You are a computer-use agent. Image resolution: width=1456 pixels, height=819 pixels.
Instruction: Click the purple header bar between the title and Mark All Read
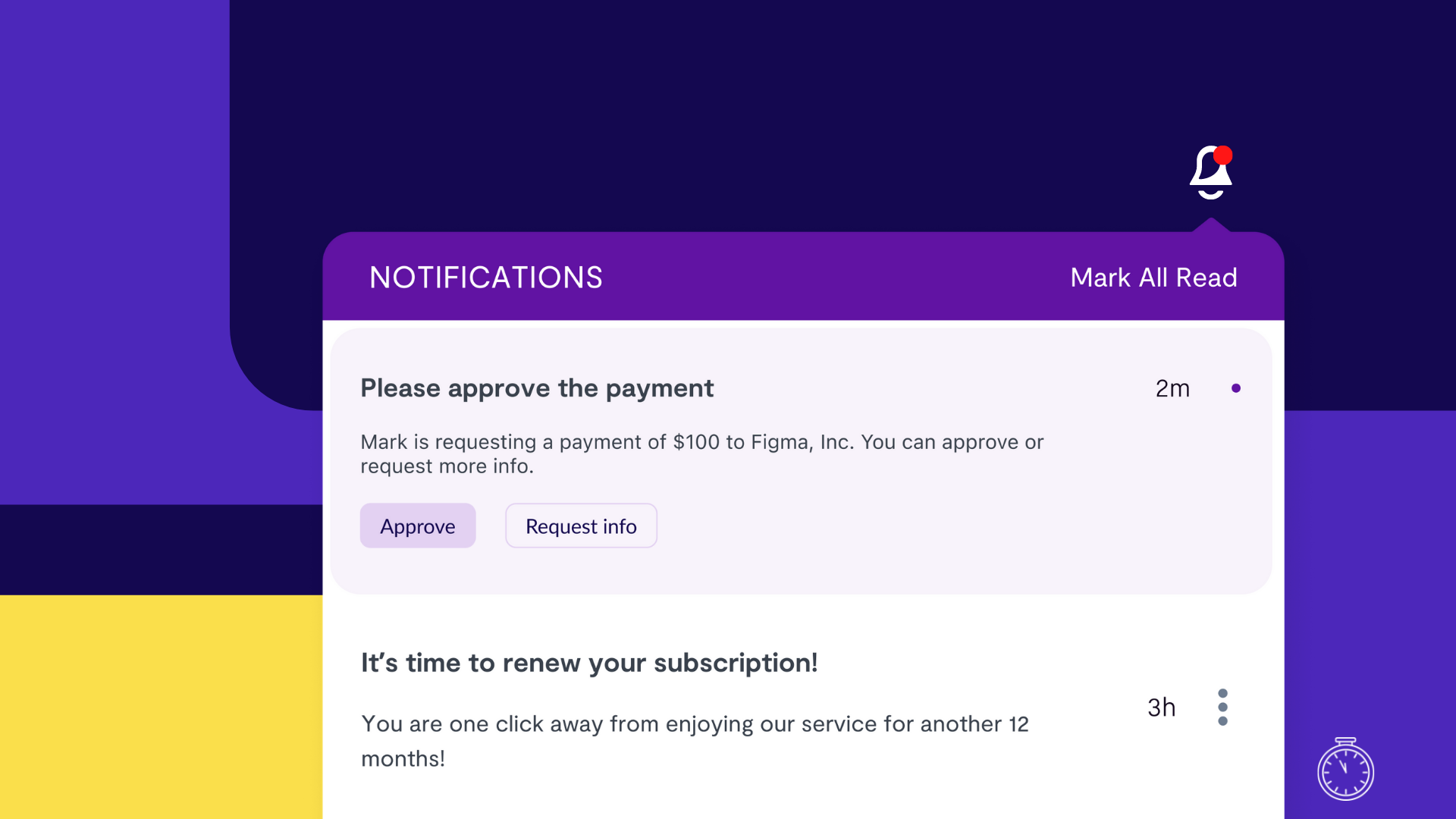click(x=834, y=278)
